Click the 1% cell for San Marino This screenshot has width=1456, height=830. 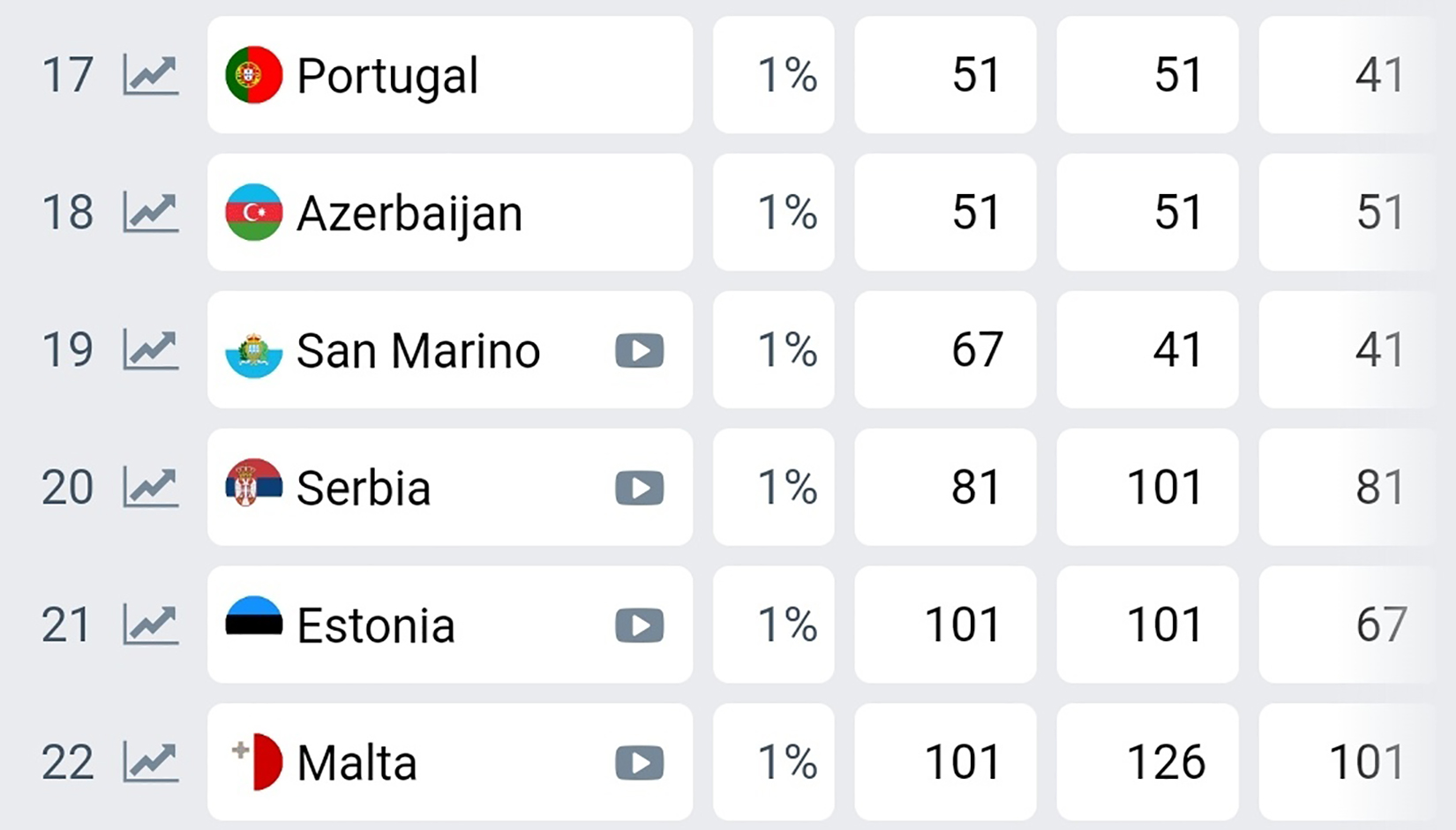click(x=774, y=349)
